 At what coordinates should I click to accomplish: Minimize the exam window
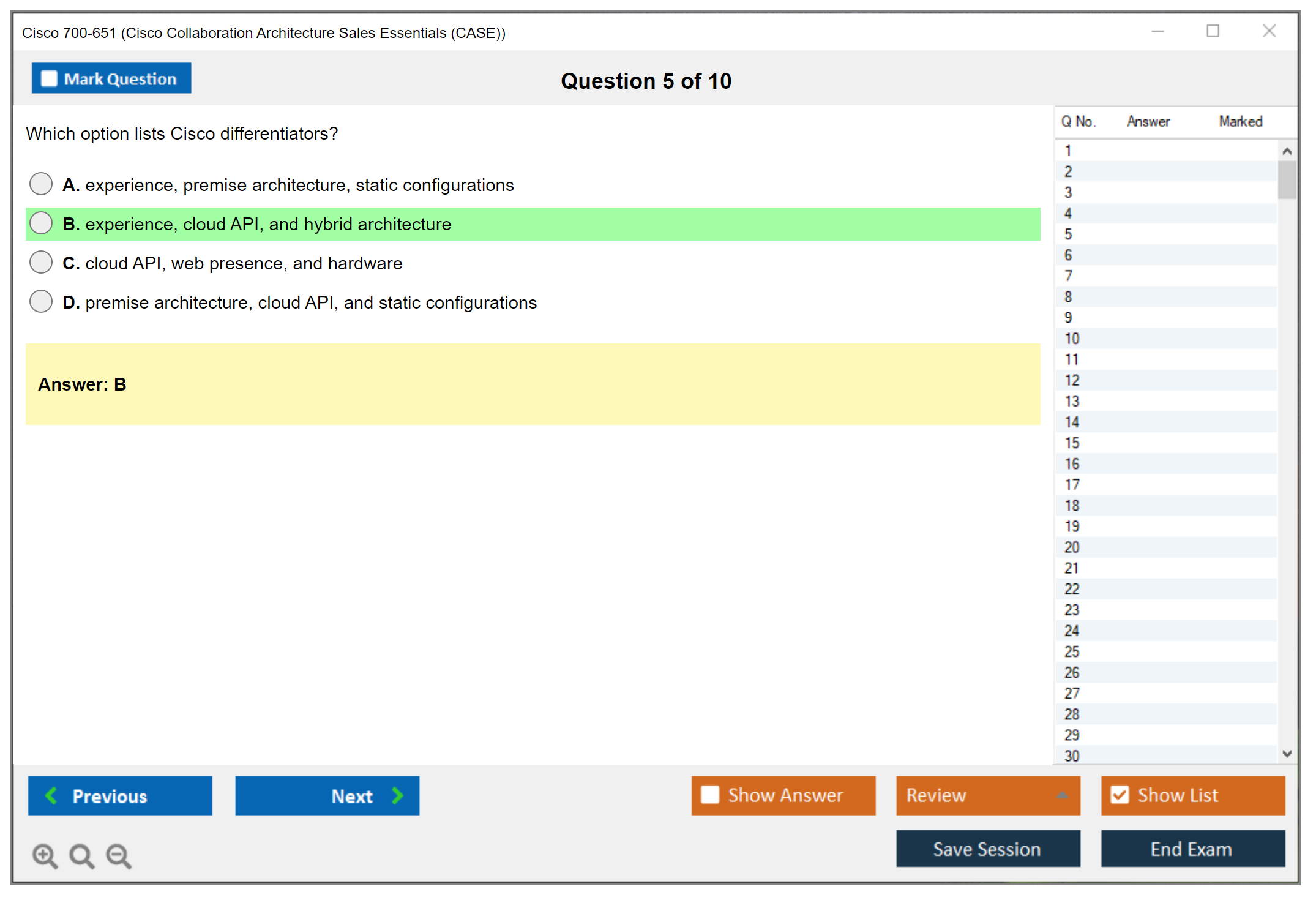pyautogui.click(x=1157, y=31)
